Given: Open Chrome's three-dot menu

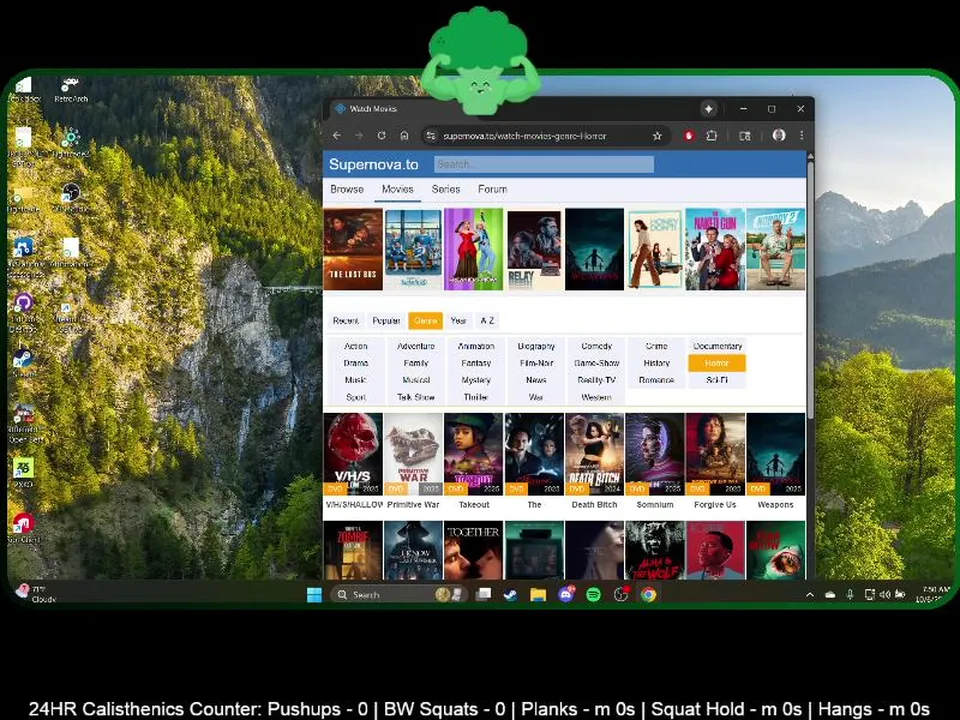Looking at the screenshot, I should (x=801, y=135).
